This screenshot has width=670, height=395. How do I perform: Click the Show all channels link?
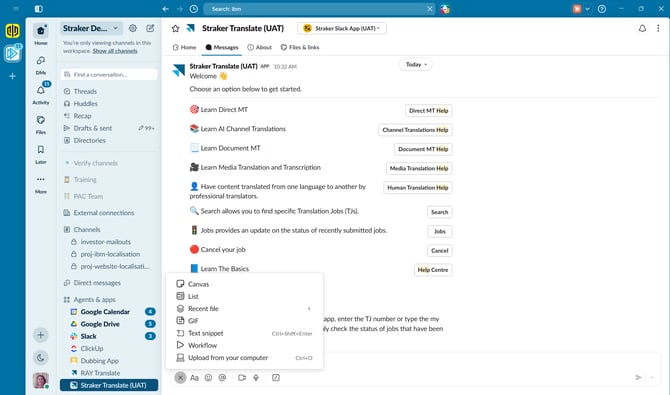[115, 51]
